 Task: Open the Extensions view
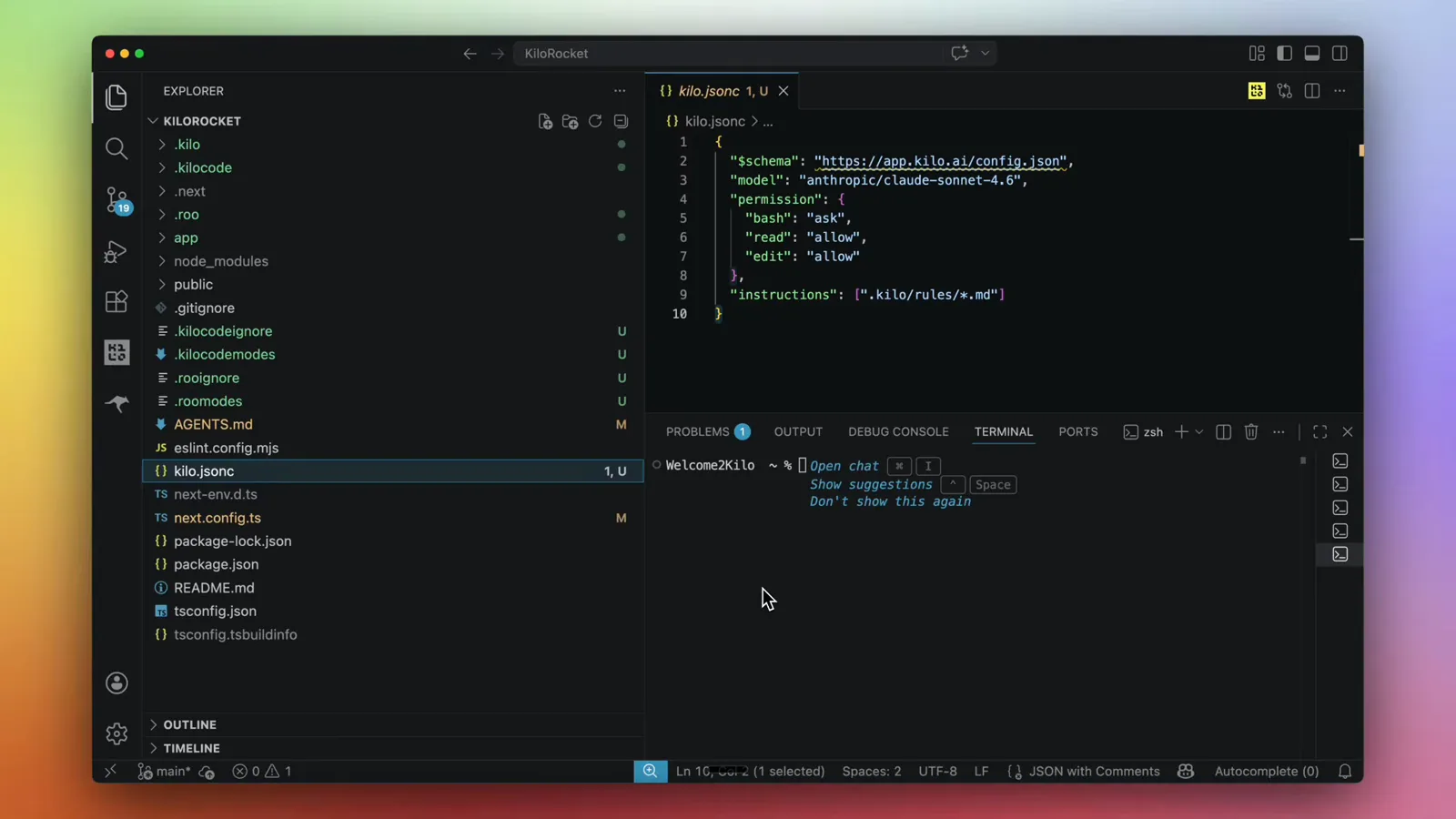(116, 301)
